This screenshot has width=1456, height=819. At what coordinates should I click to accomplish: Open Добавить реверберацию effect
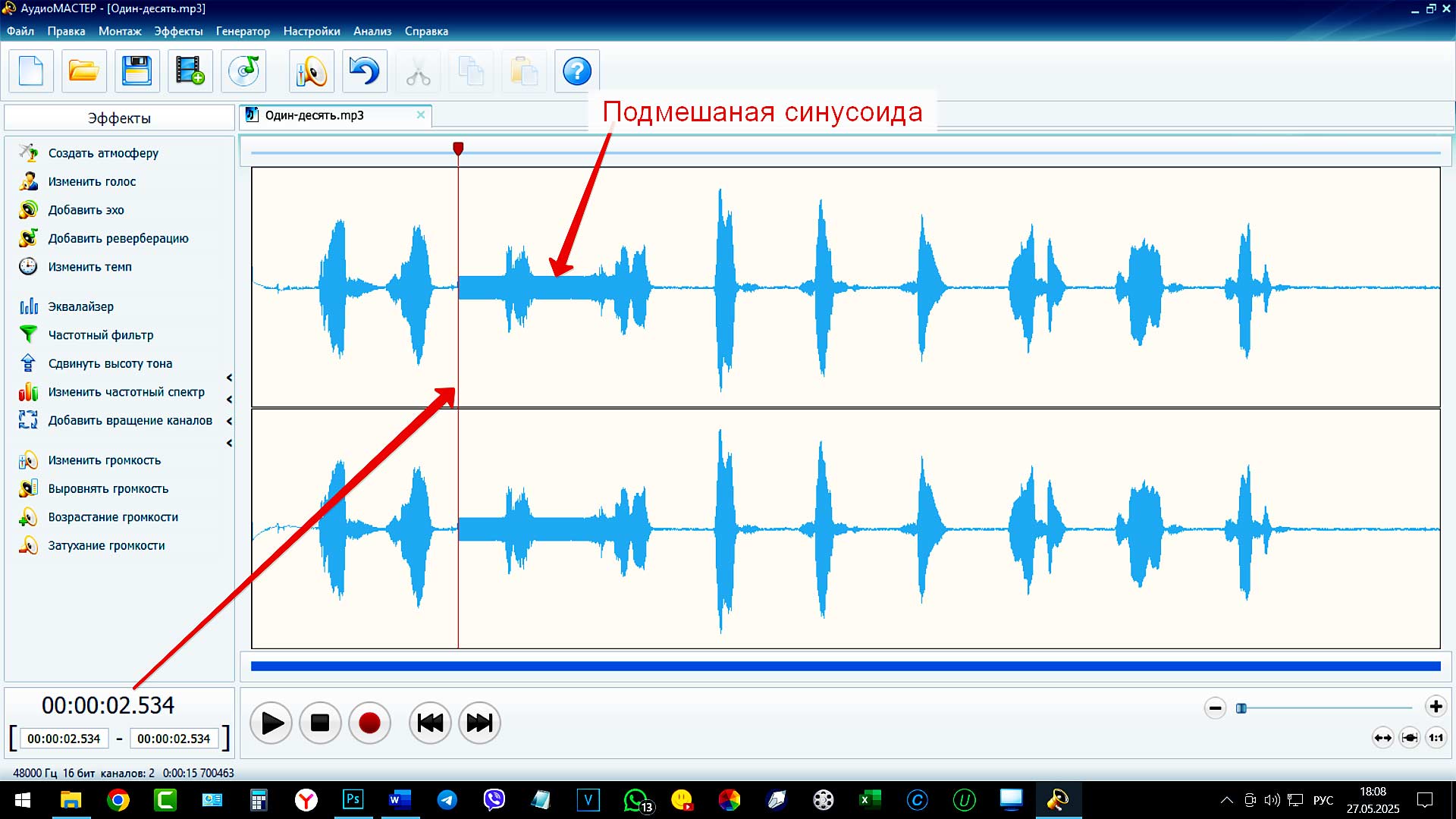(118, 239)
